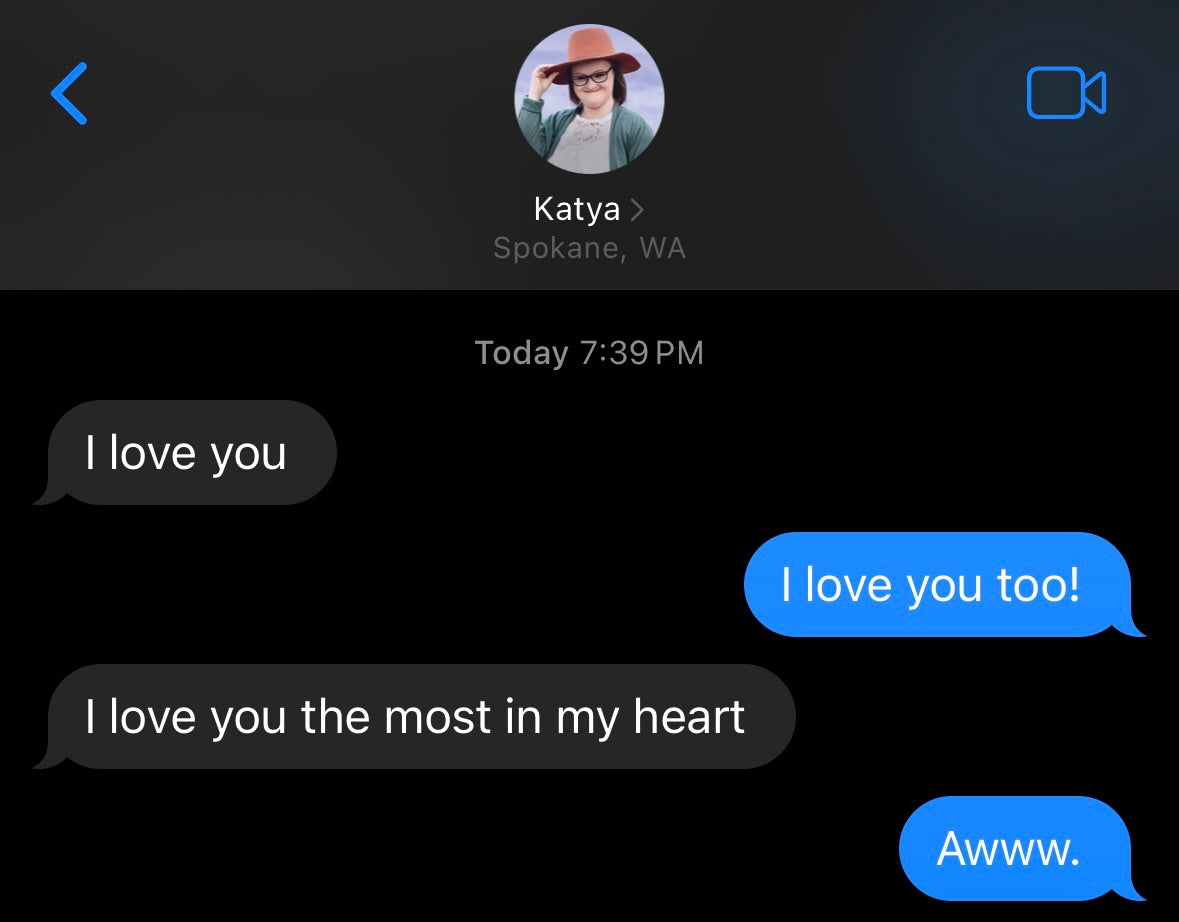Open Katya's contact profile photo
This screenshot has width=1179, height=922.
(x=590, y=99)
